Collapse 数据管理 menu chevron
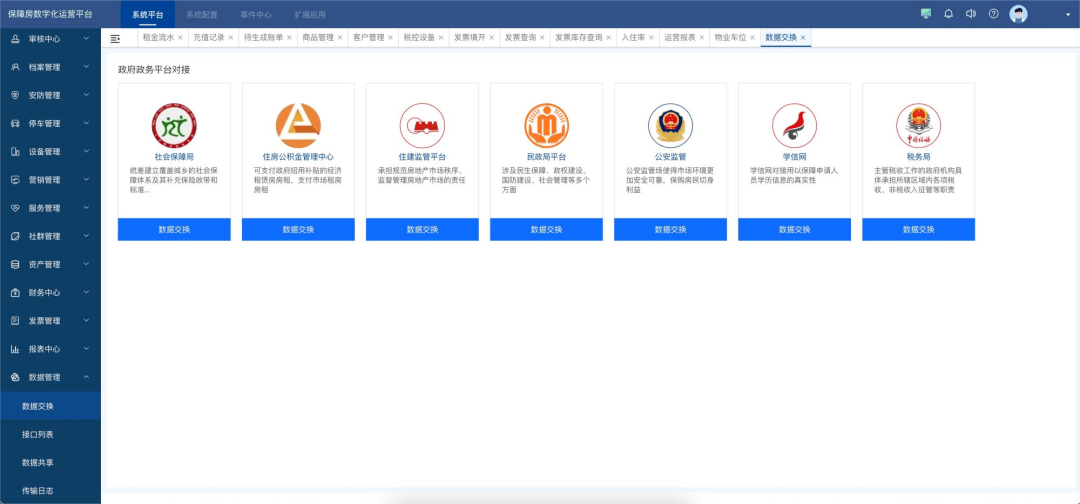Viewport: 1080px width, 504px height. [86, 377]
